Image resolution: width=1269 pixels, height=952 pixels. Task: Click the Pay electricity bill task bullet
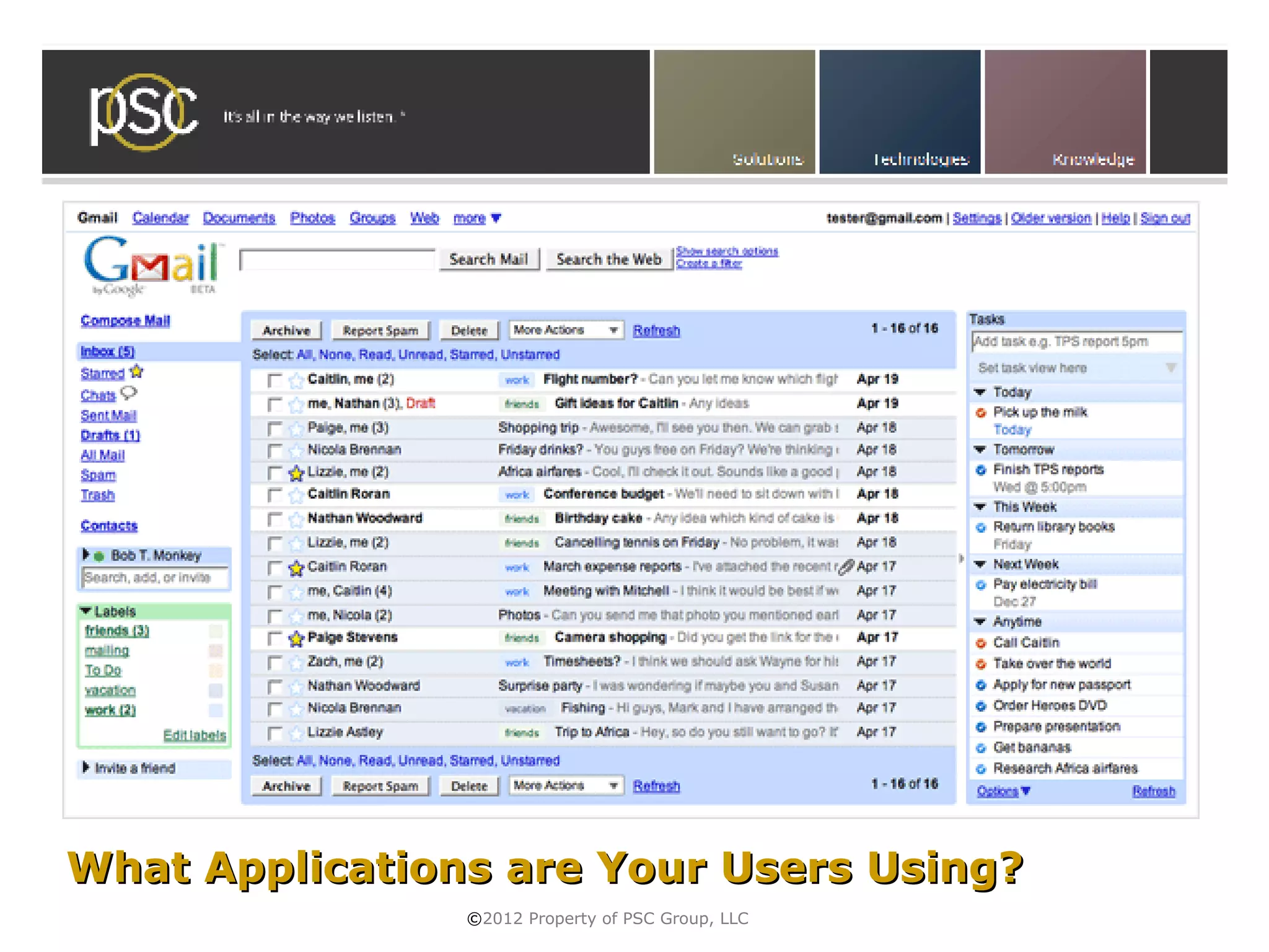coord(981,585)
